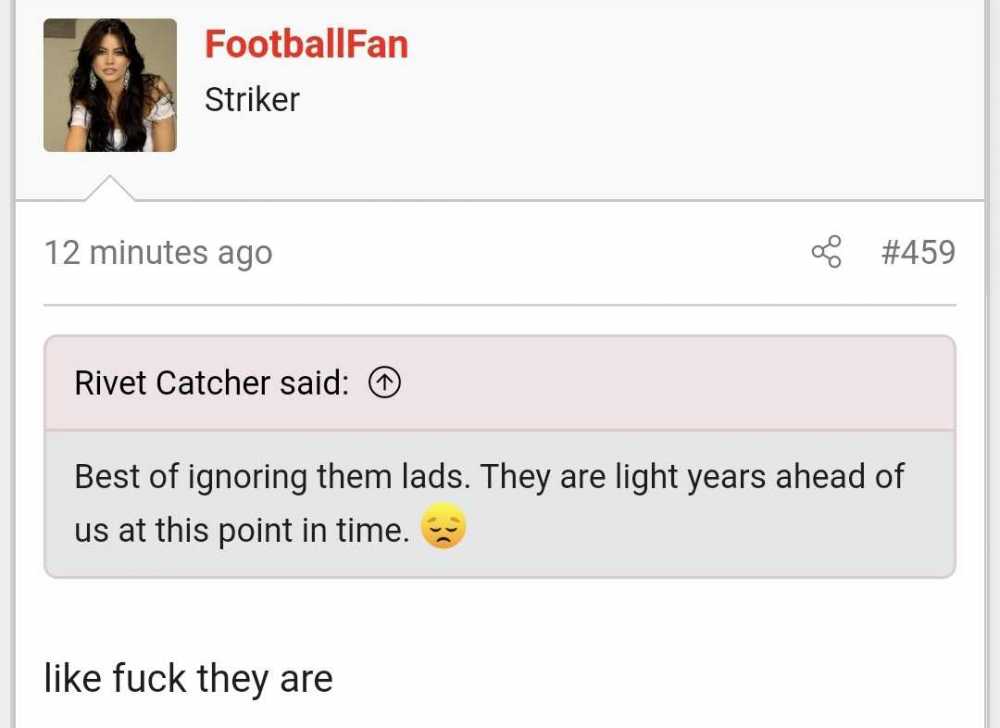Image resolution: width=1000 pixels, height=728 pixels.
Task: Click the "Striker" user title
Action: [252, 100]
